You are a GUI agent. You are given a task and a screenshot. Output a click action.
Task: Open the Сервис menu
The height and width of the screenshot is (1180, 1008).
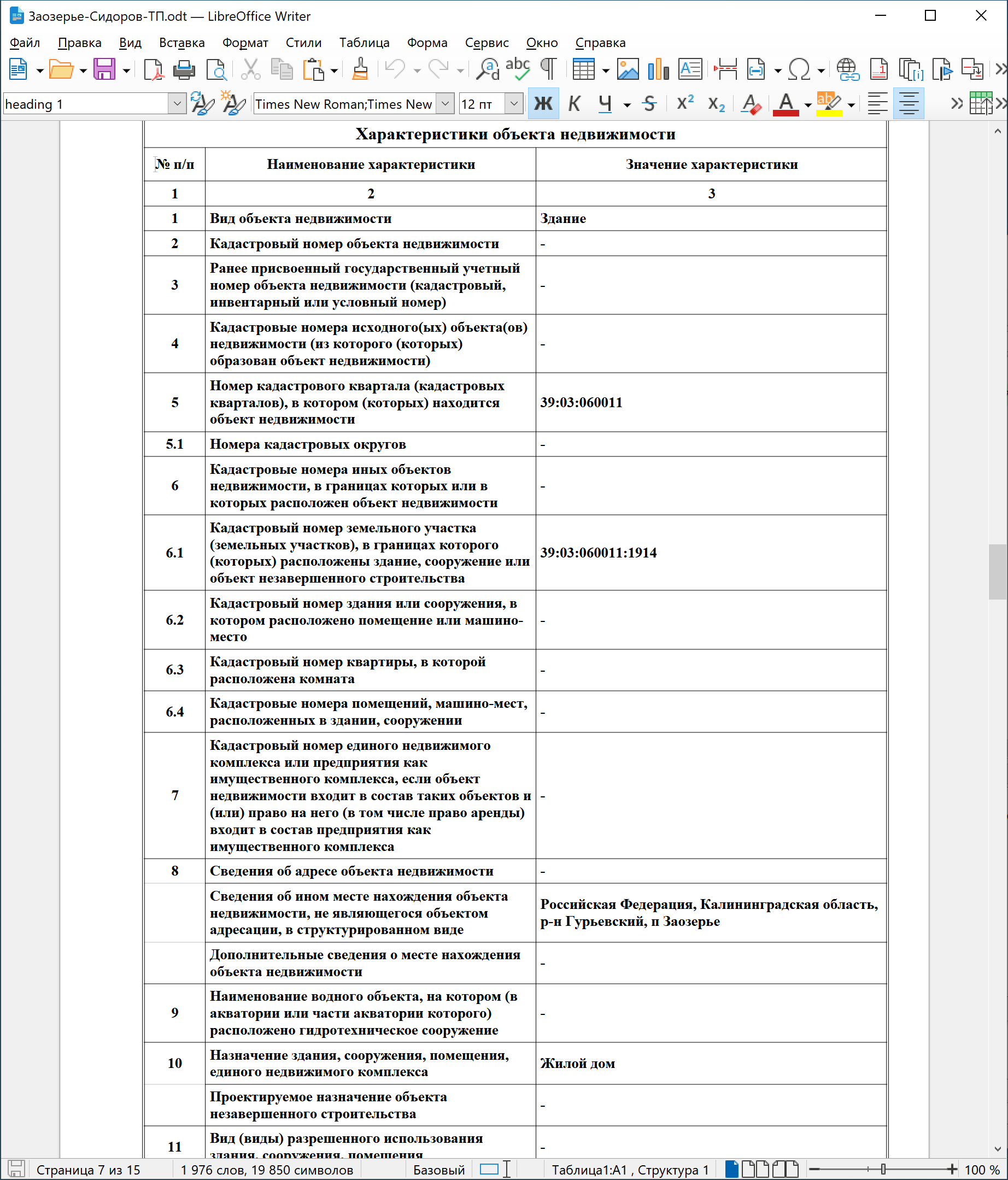click(487, 43)
